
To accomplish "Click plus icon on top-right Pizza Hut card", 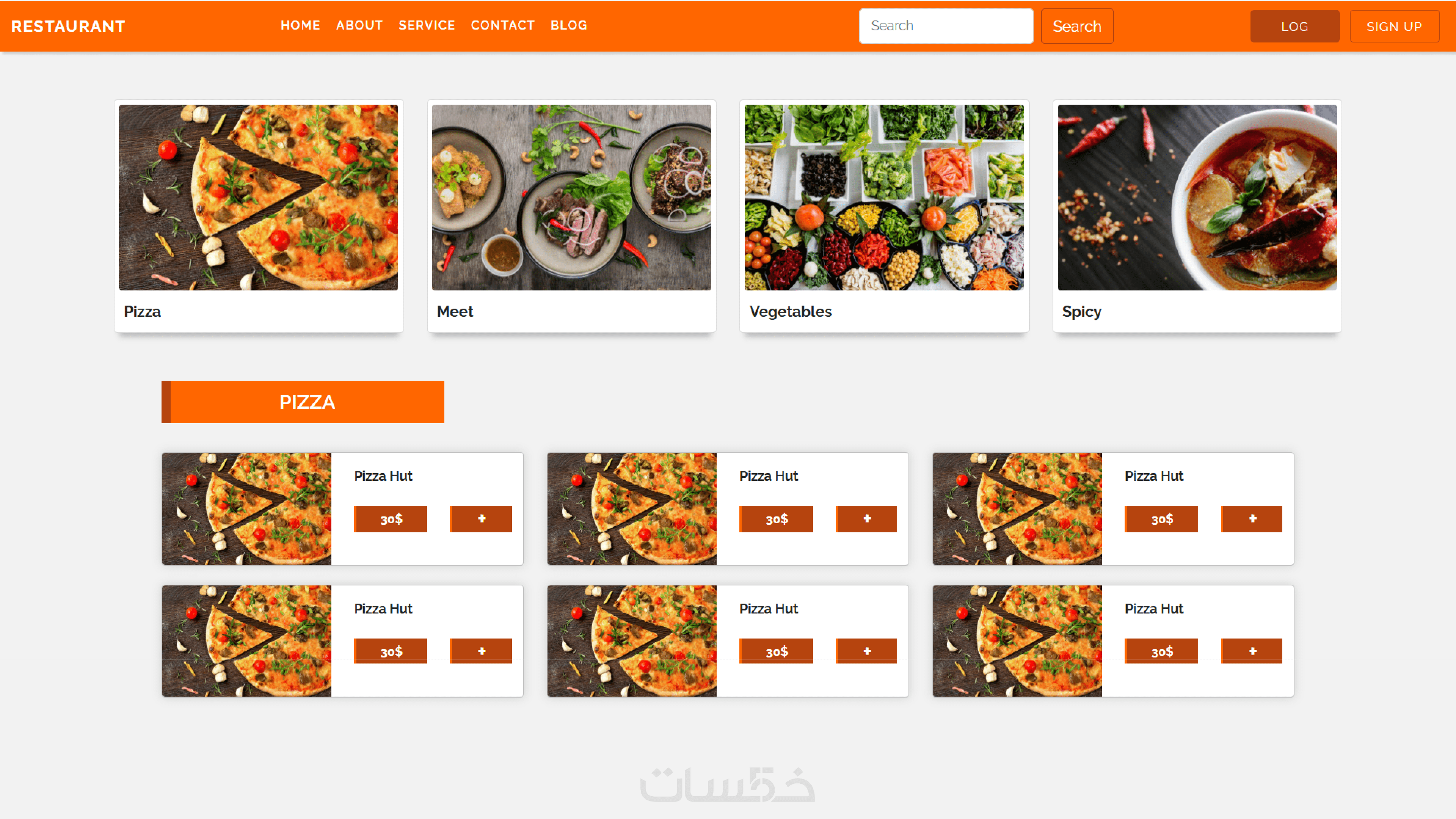I will pos(1252,519).
